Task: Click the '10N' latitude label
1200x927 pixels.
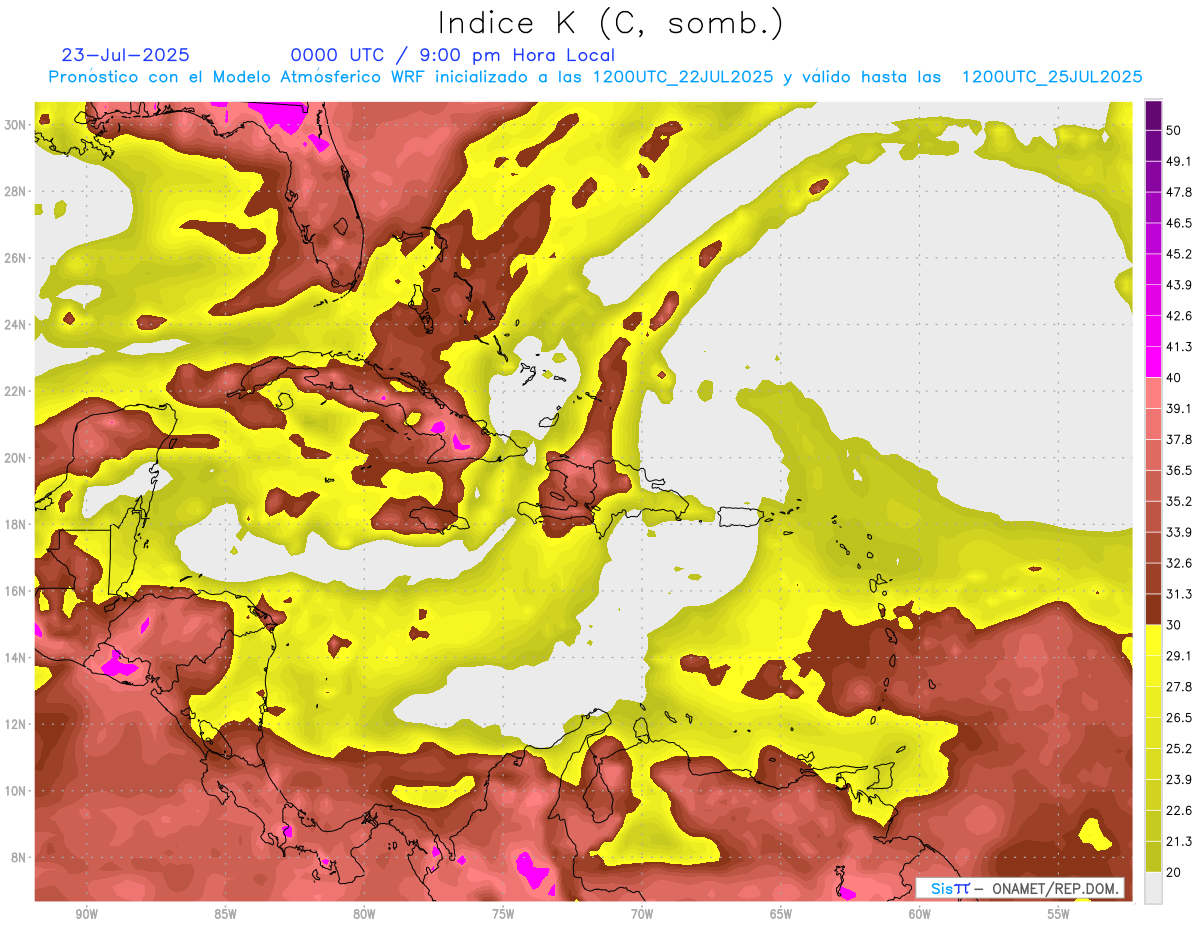Action: click(x=15, y=791)
